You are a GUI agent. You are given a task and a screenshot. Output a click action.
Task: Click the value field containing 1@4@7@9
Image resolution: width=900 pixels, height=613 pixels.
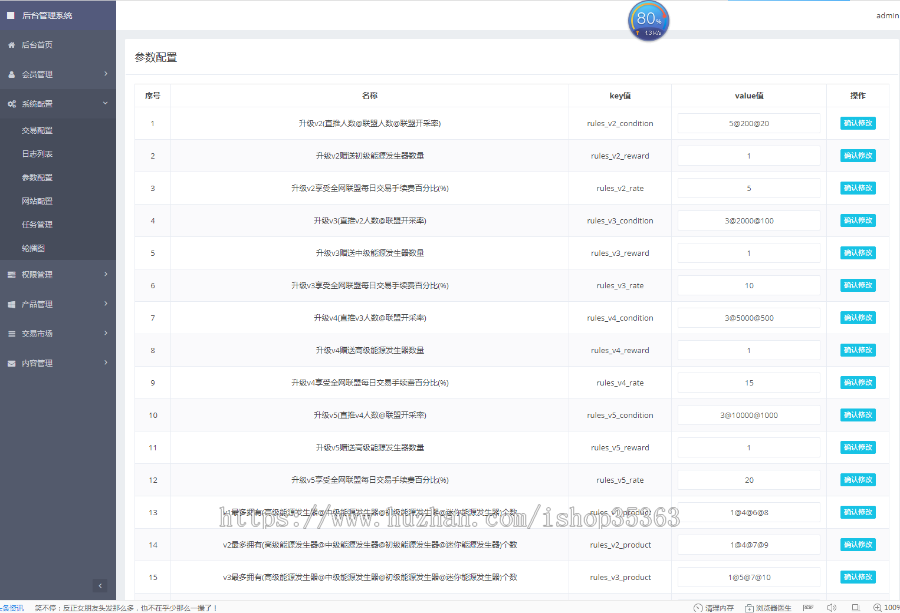pos(748,545)
